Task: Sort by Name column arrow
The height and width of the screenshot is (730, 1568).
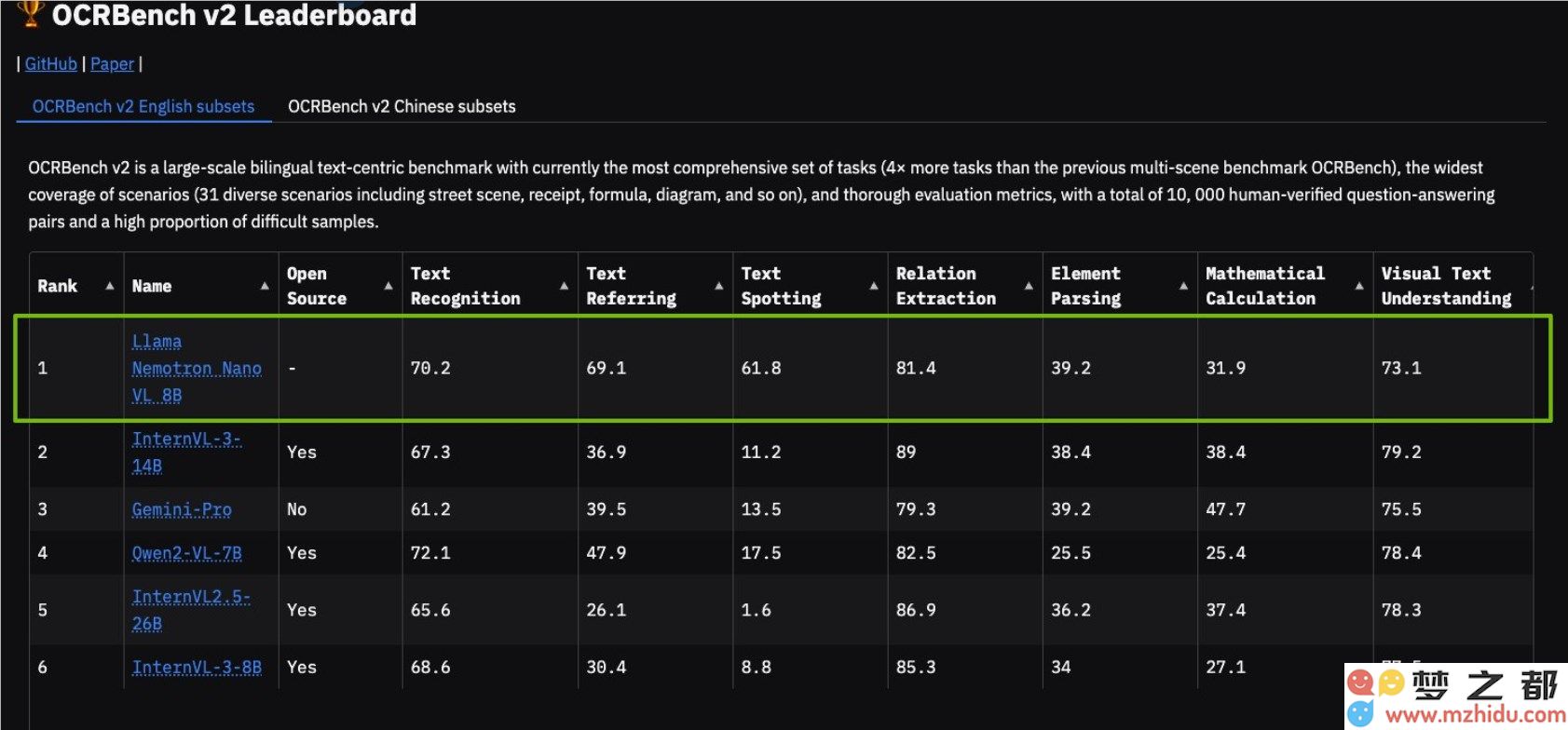Action: [x=265, y=286]
